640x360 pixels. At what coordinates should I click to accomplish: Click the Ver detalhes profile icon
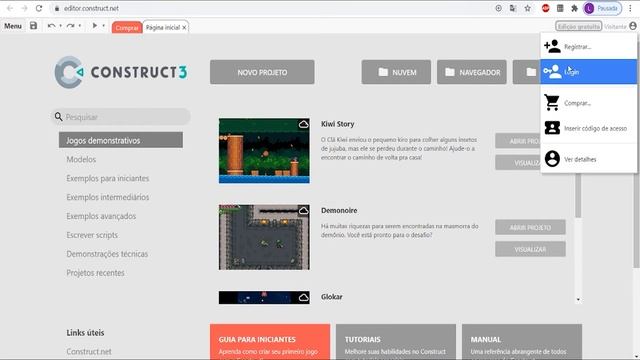[x=552, y=159]
